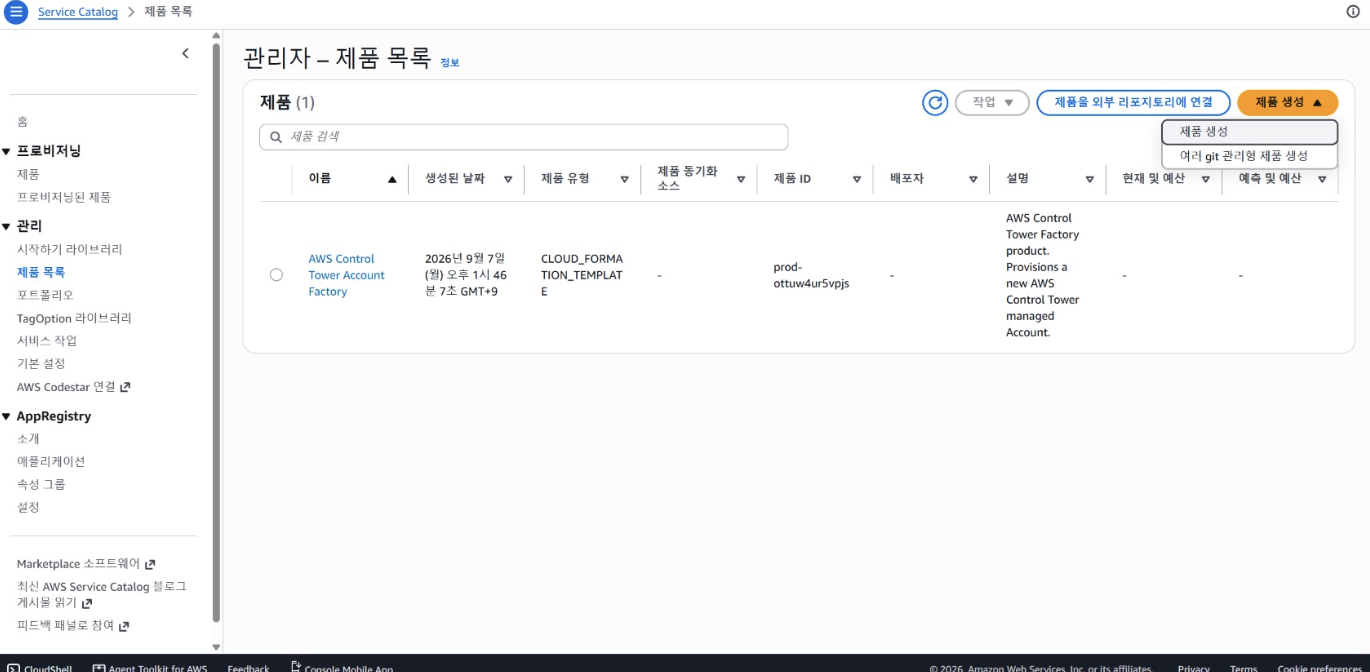Collapse the sidebar with the chevron arrow

[185, 54]
